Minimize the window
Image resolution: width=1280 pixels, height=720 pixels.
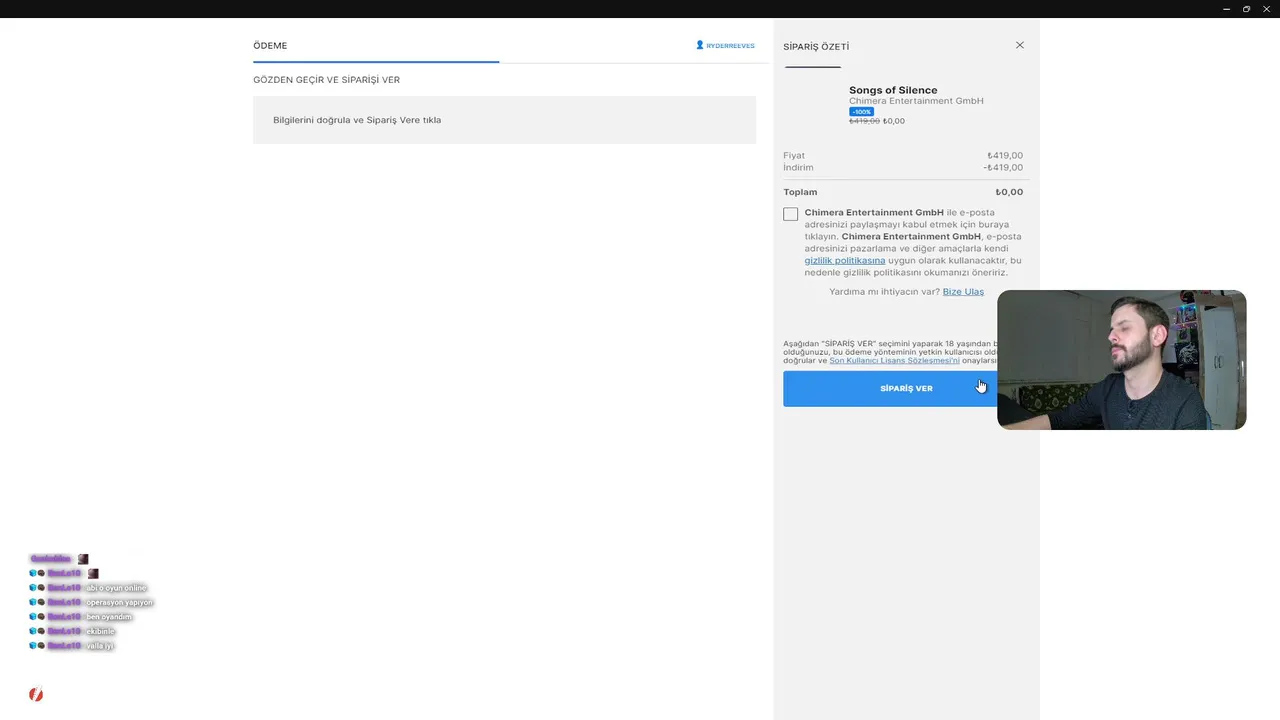(1227, 9)
